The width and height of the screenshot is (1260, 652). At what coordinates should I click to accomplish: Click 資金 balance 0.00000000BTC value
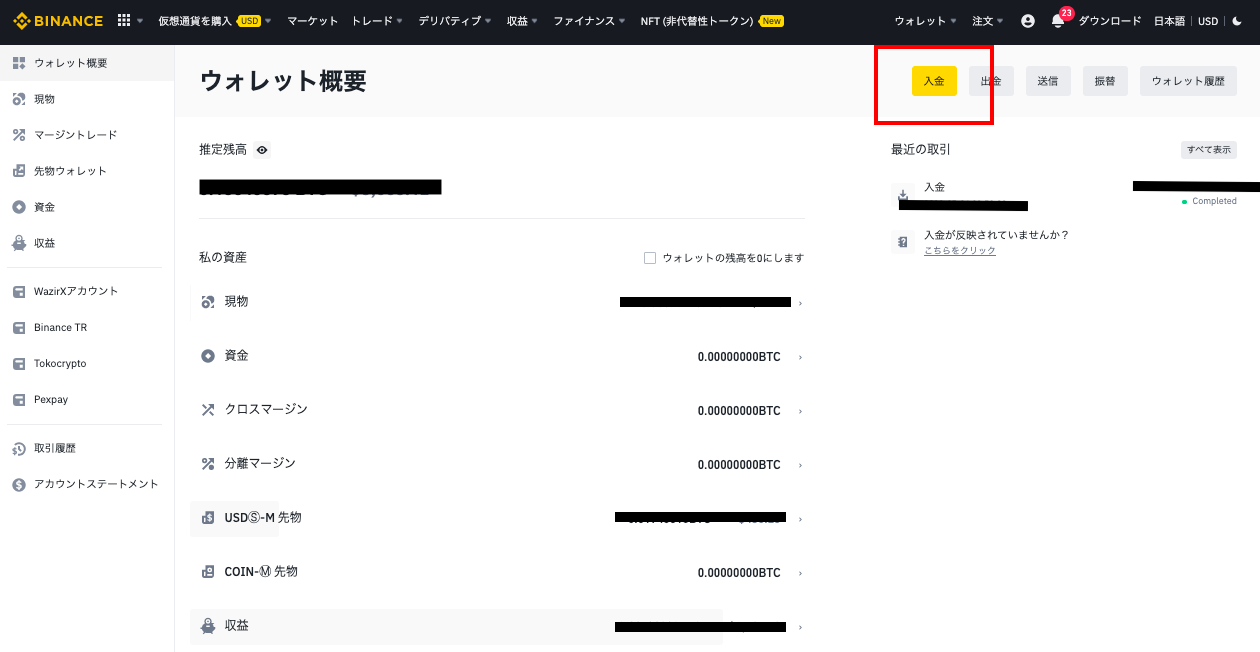tap(739, 357)
